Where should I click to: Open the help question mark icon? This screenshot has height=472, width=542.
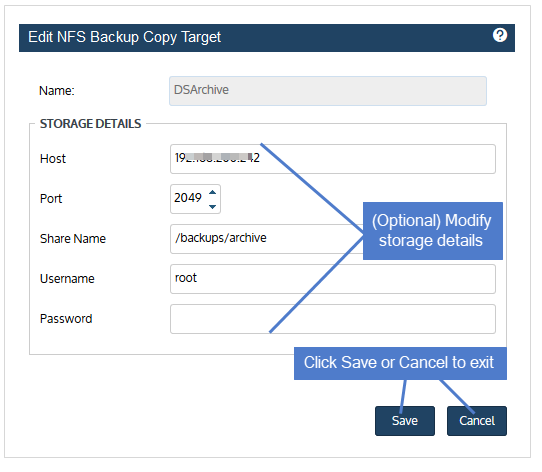click(499, 35)
